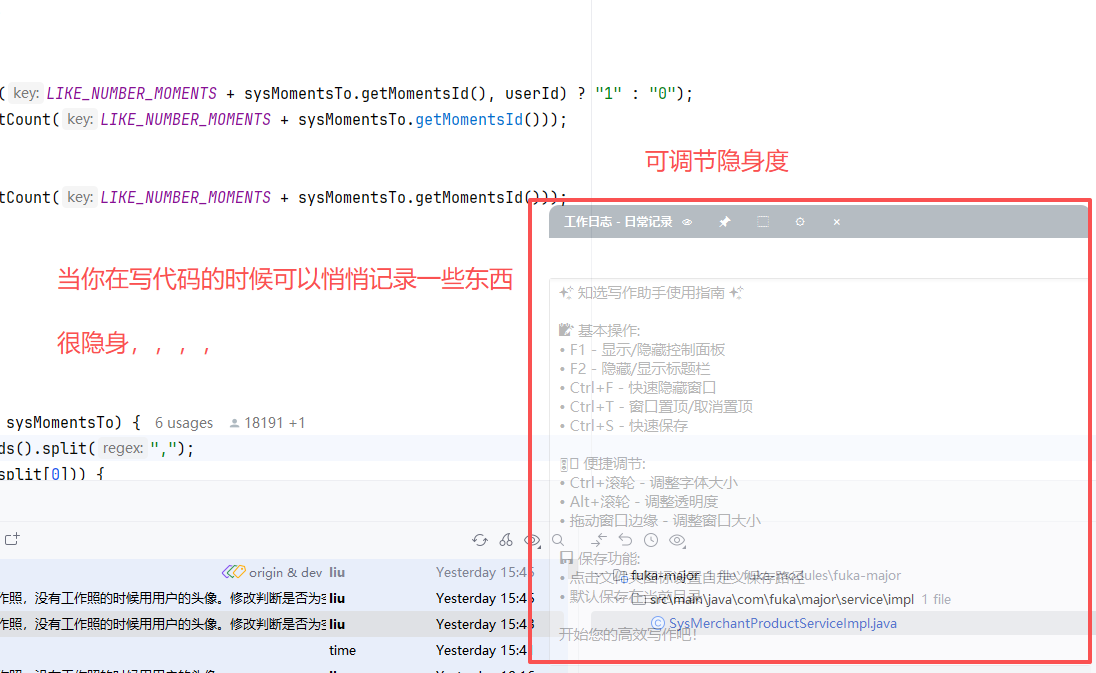Open settings gear in the 工作日志 title bar
Screen dimensions: 1096x673
pos(800,222)
